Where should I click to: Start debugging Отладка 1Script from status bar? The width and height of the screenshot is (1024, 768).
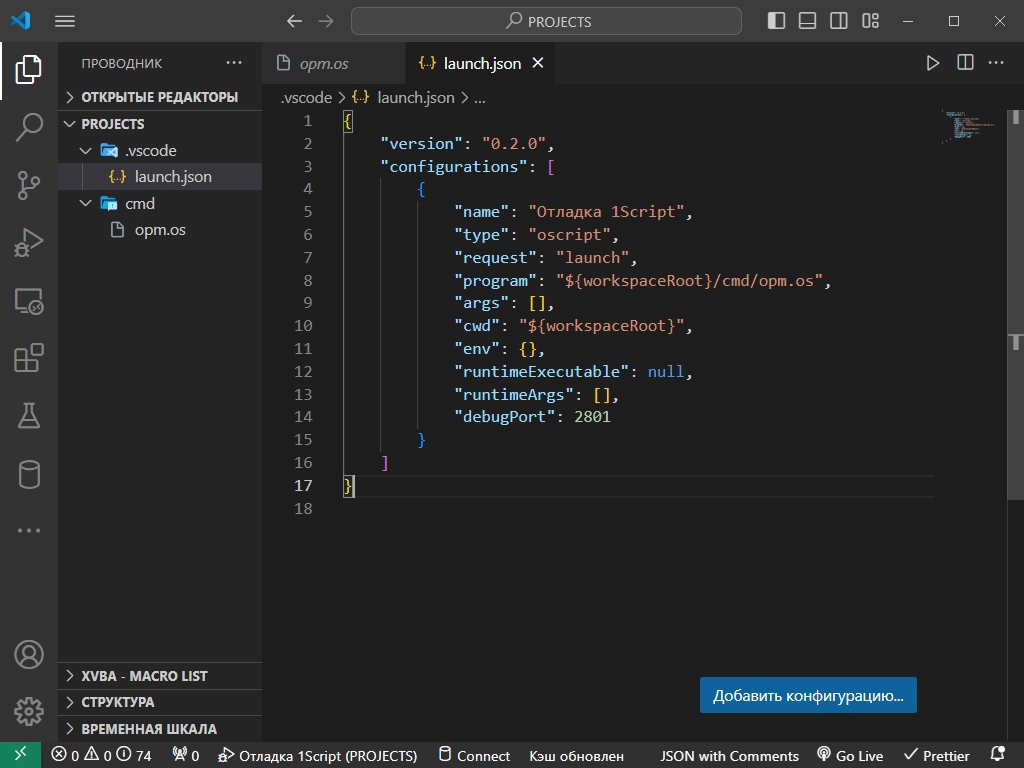point(317,756)
